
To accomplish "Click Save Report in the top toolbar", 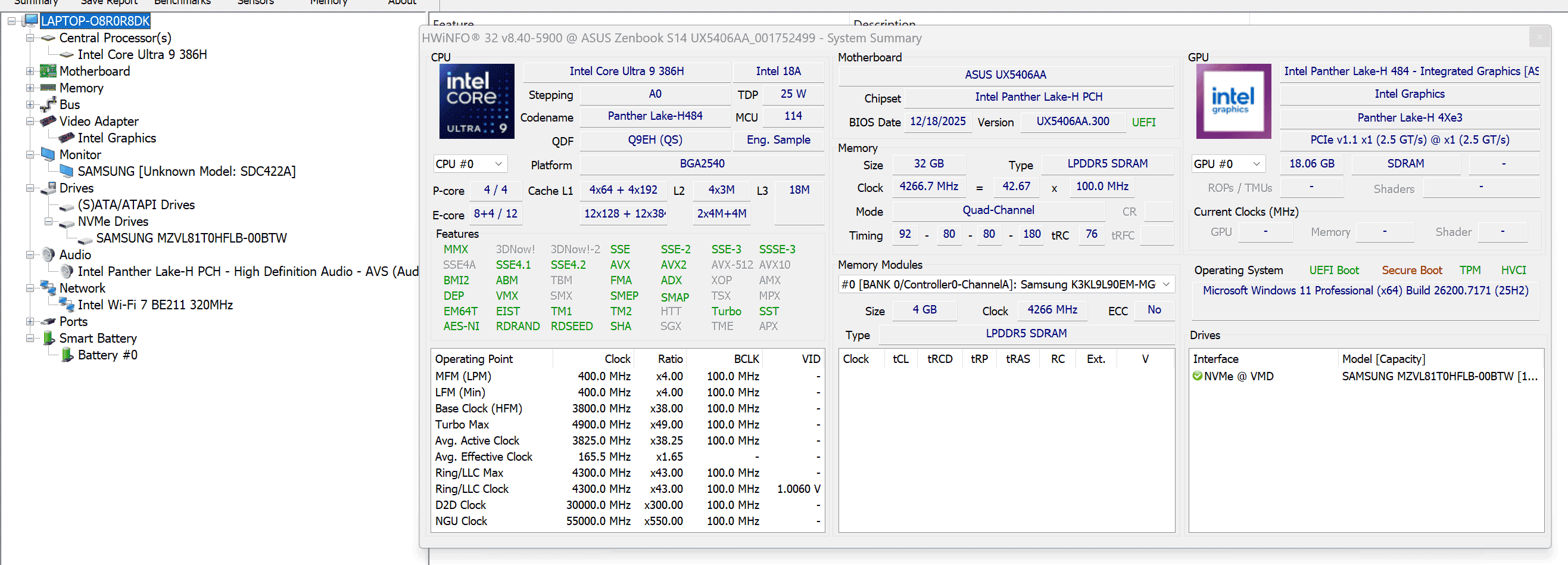I will tap(109, 2).
